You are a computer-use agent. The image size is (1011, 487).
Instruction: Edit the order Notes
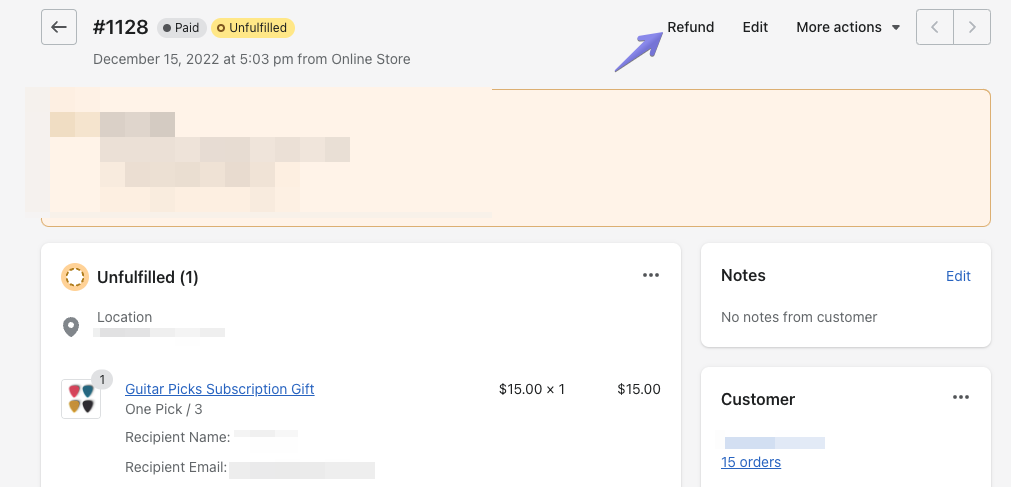pyautogui.click(x=958, y=276)
